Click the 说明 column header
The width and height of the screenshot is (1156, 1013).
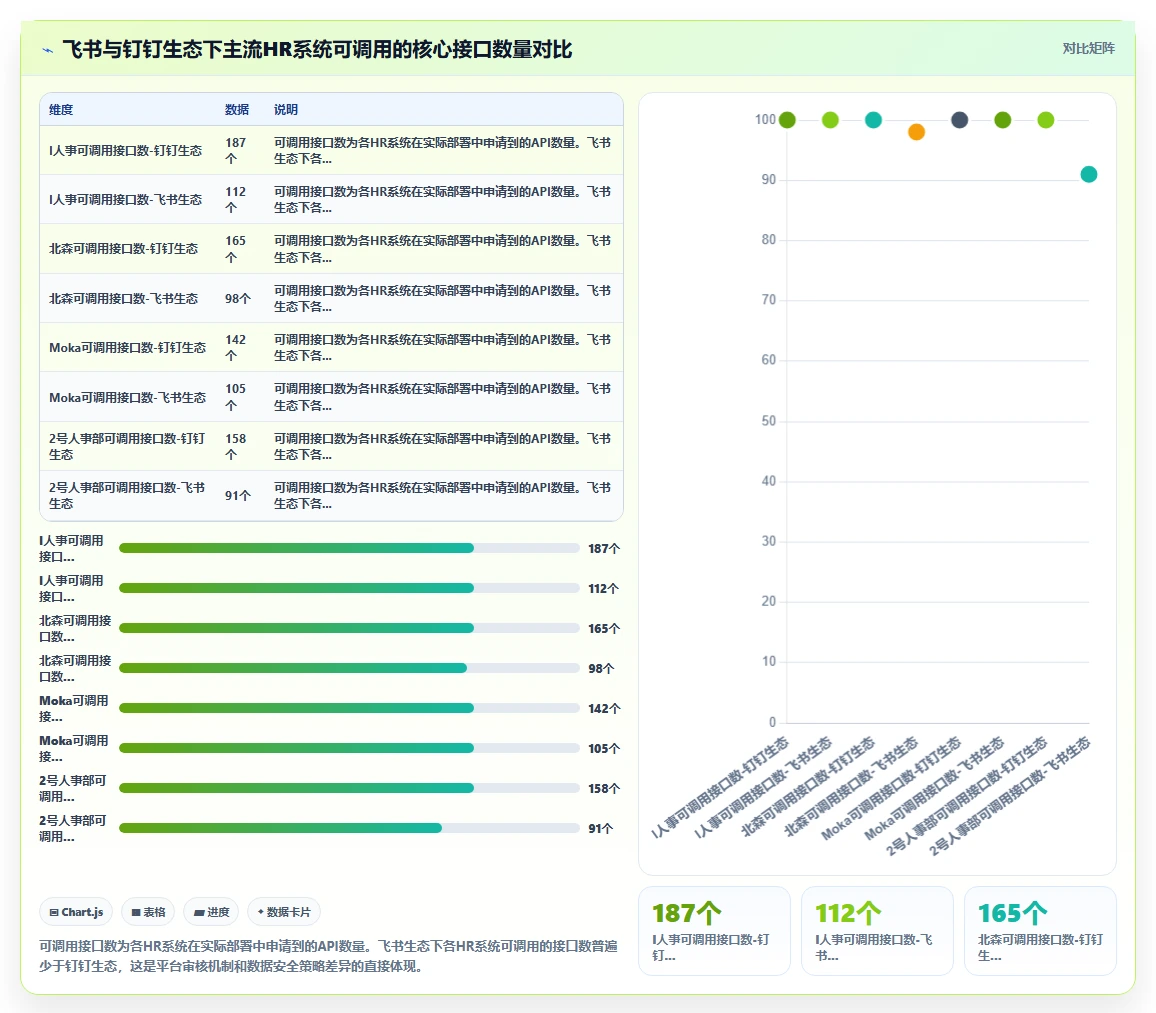286,110
